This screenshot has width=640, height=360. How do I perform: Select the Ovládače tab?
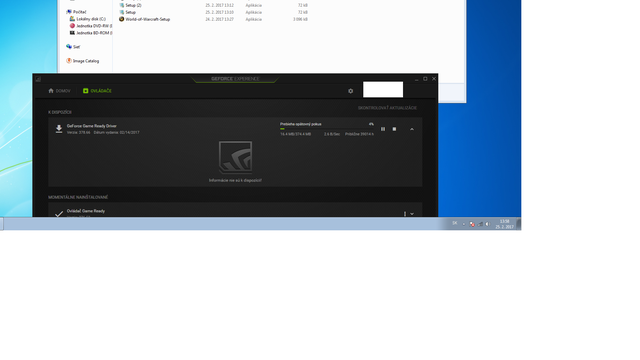point(97,91)
